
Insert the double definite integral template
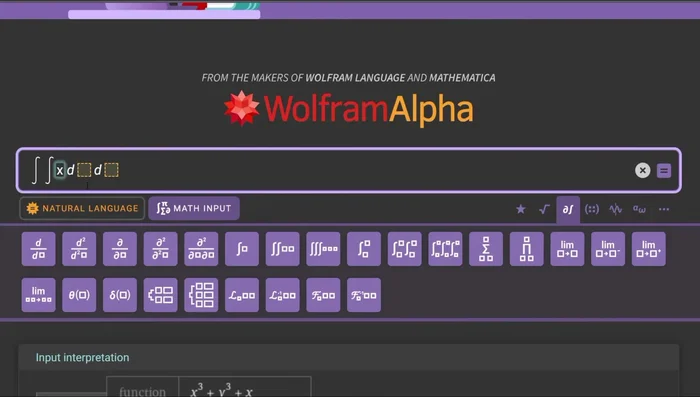point(404,249)
